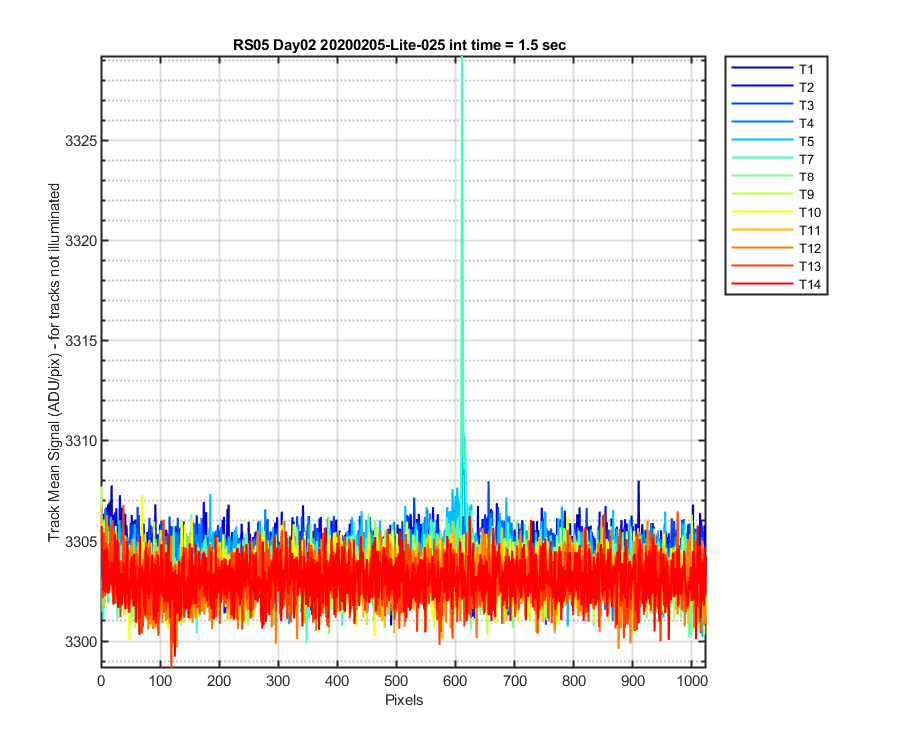Click the light green T8 legend line sample
The image size is (900, 750).
pos(762,176)
